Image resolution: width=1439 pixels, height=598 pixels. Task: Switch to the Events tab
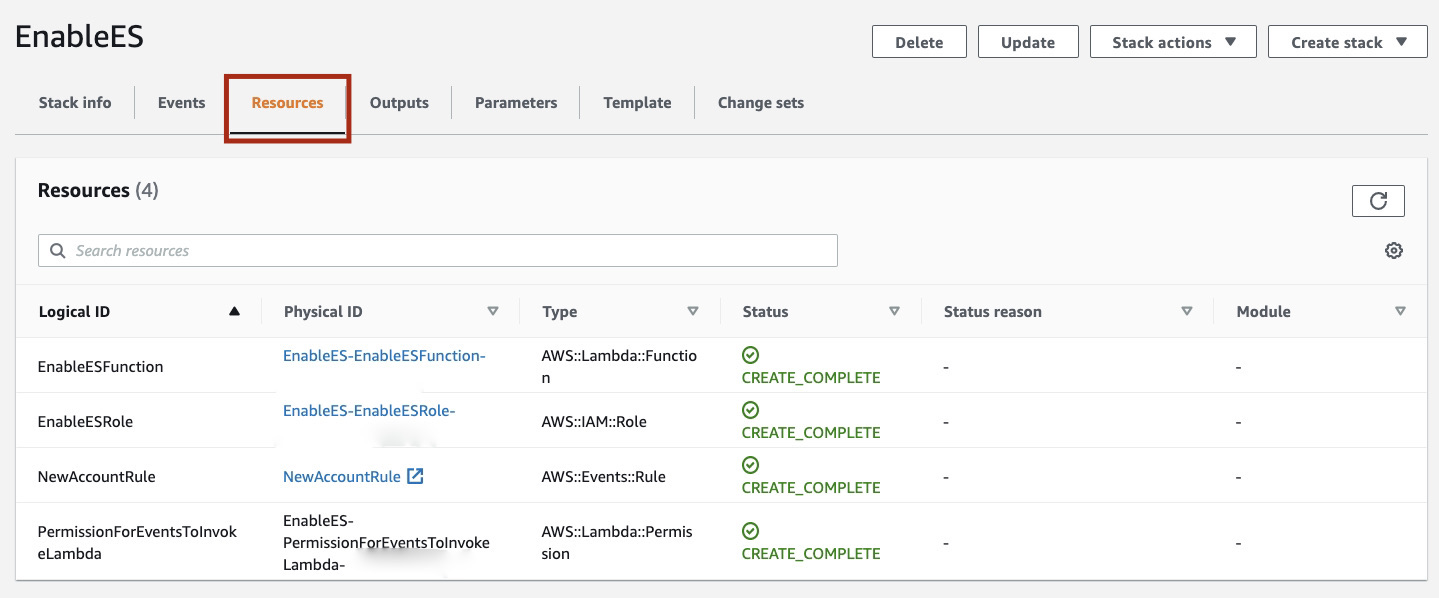point(181,103)
